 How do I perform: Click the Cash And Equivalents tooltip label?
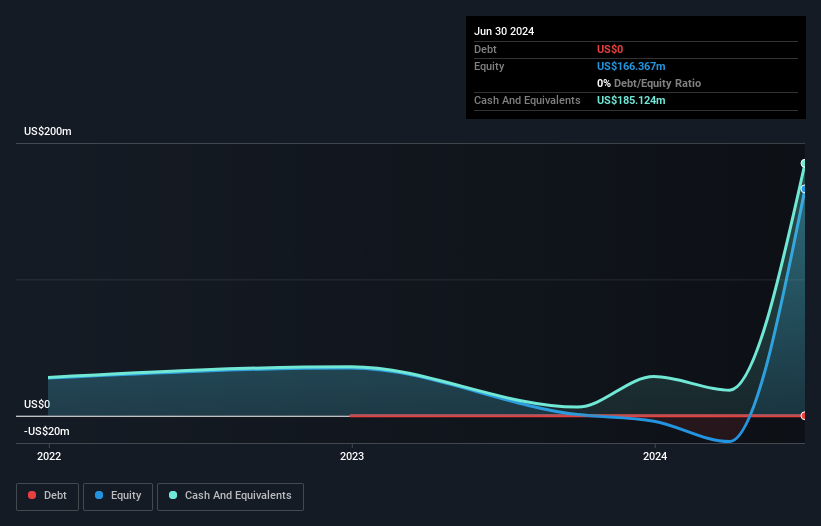[x=527, y=100]
